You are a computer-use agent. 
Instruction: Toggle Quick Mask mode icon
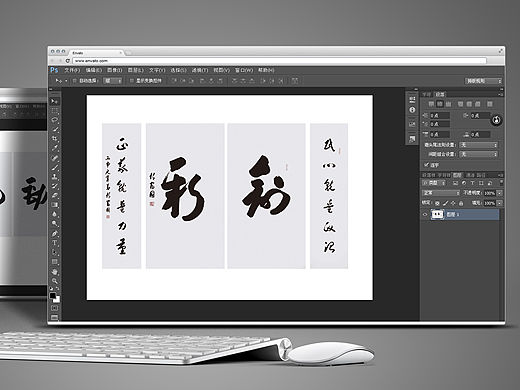[x=54, y=308]
